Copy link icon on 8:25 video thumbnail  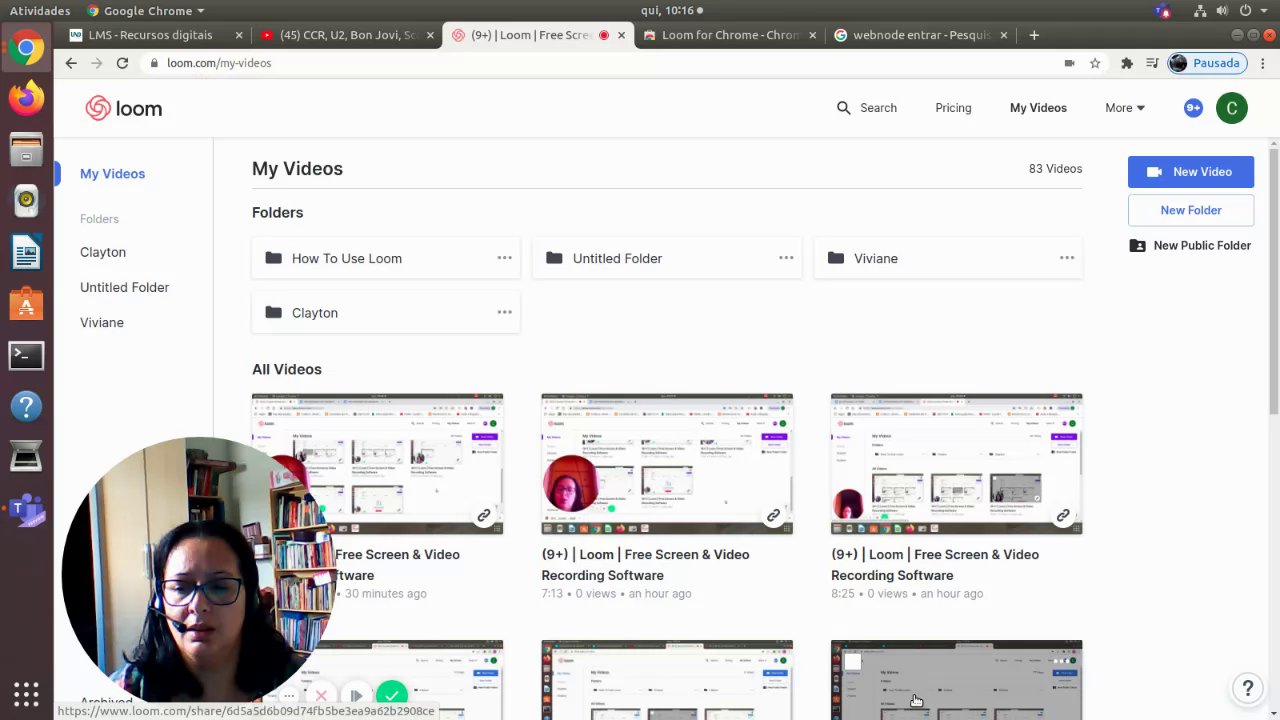pyautogui.click(x=1063, y=516)
